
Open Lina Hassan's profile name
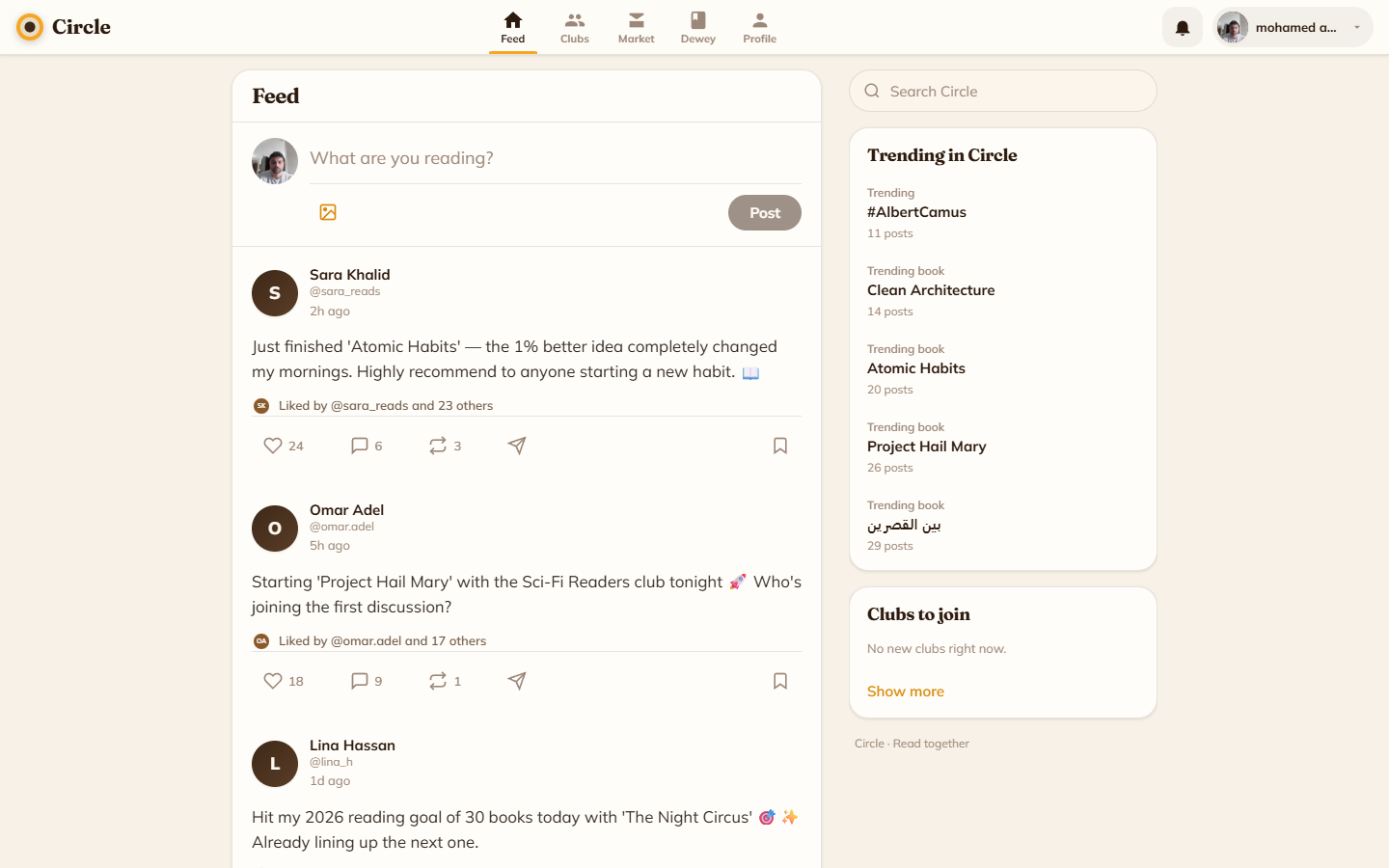353,746
